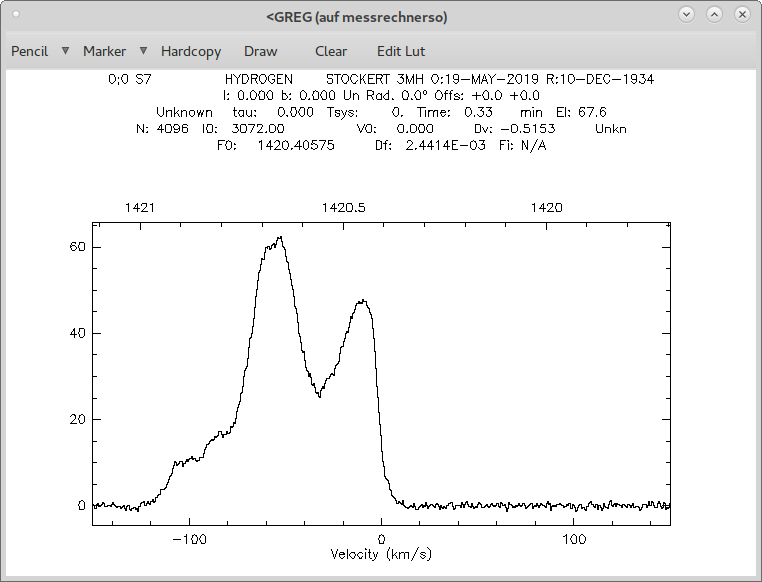Minimize the GREG window
The height and width of the screenshot is (582, 762).
686,14
